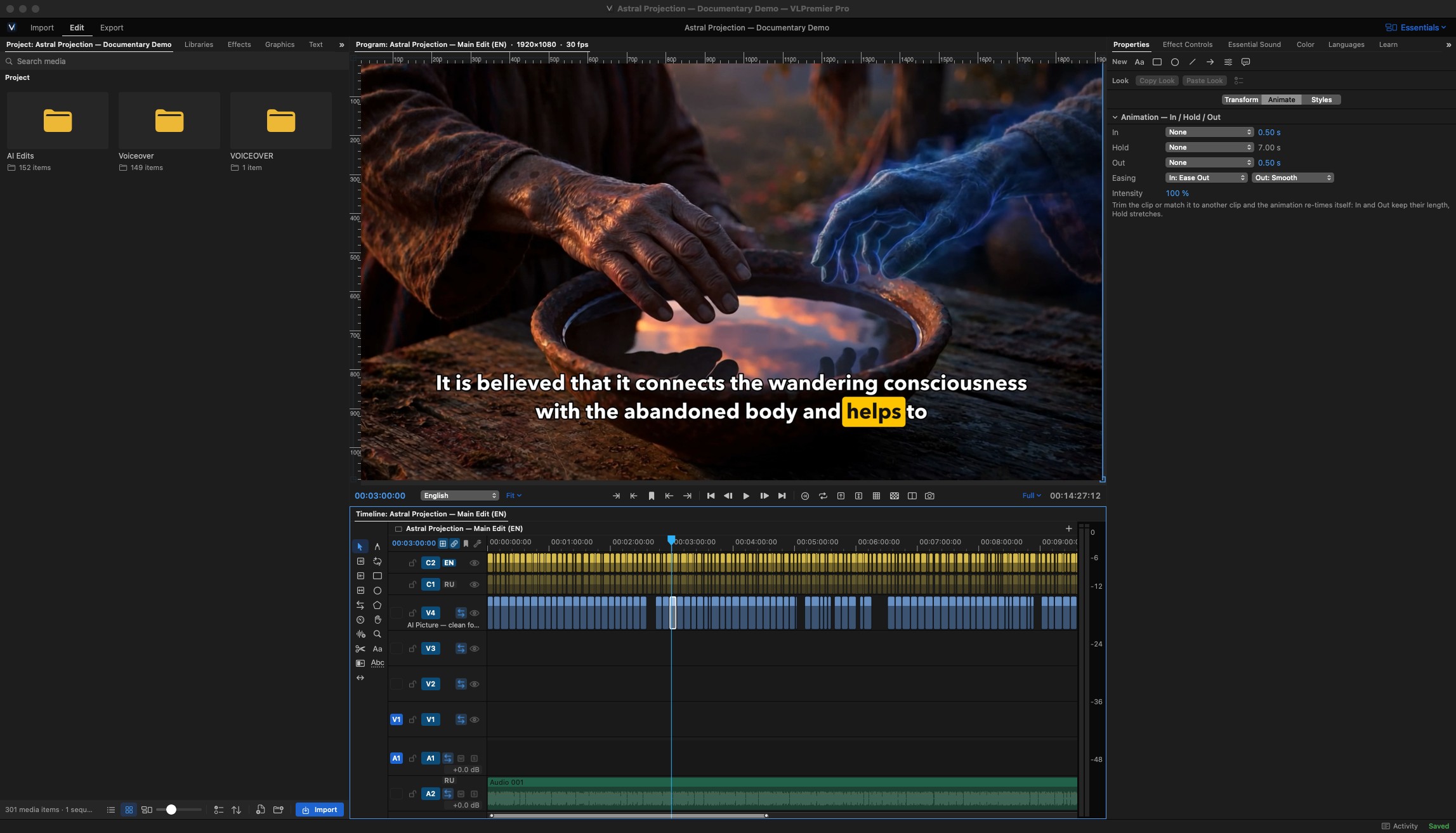This screenshot has height=833, width=1456.
Task: Select the Styles segment button
Action: coord(1321,100)
